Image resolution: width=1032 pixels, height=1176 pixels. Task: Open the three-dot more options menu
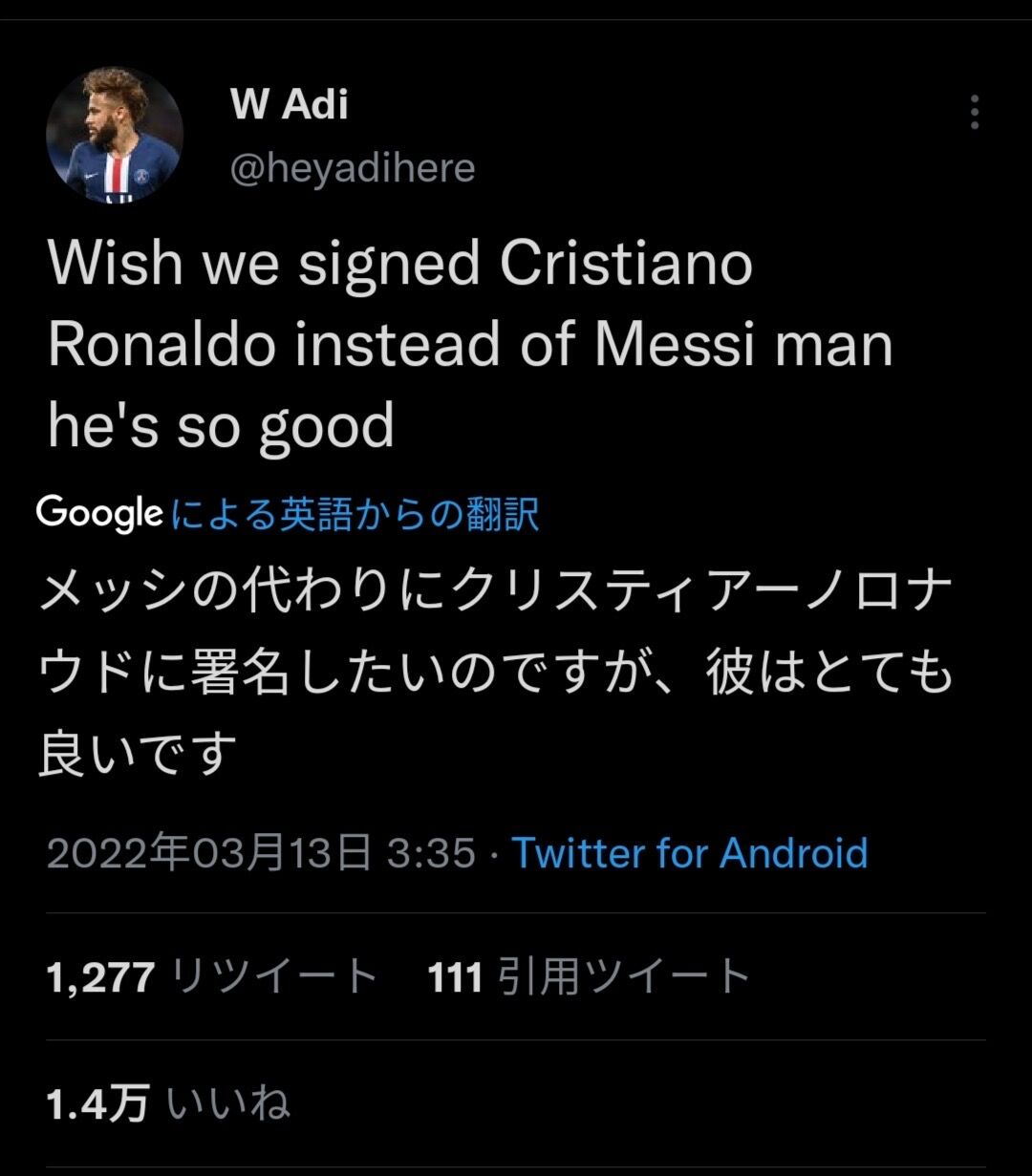[975, 113]
